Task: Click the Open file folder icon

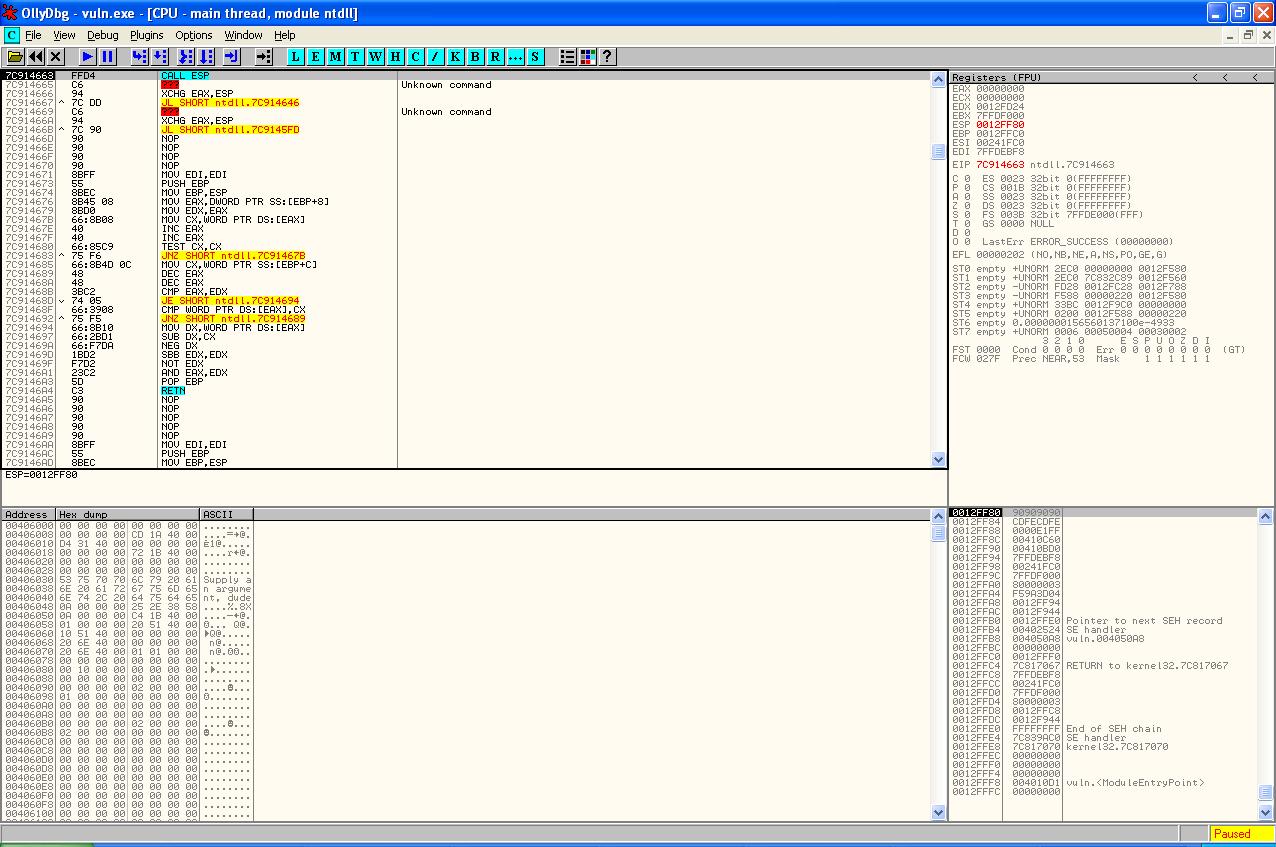Action: (x=15, y=57)
